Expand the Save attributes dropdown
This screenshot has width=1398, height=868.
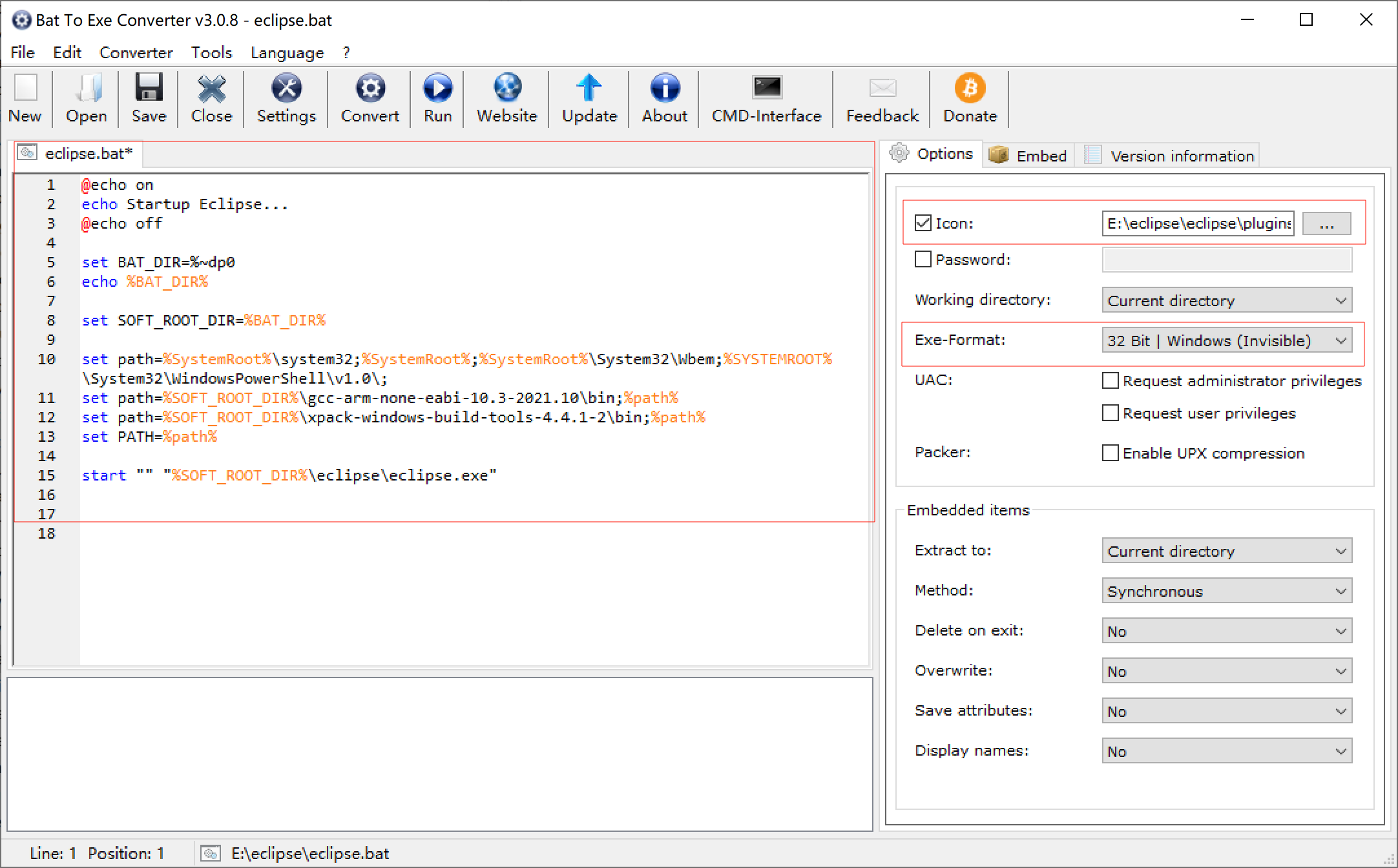[x=1226, y=711]
